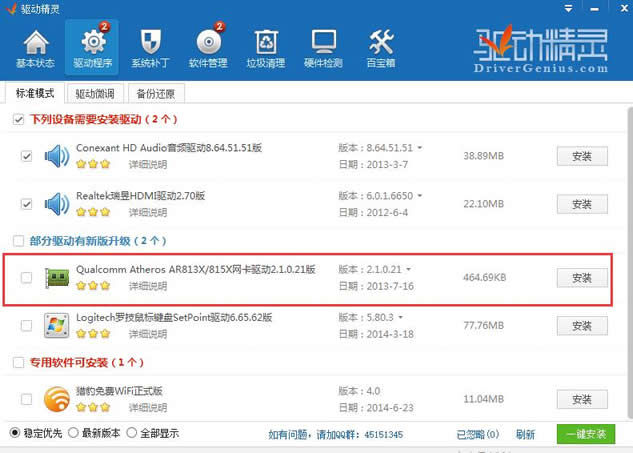Click the Conexant HD Audio speaker icon
Screen dimensions: 633x453
point(57,156)
